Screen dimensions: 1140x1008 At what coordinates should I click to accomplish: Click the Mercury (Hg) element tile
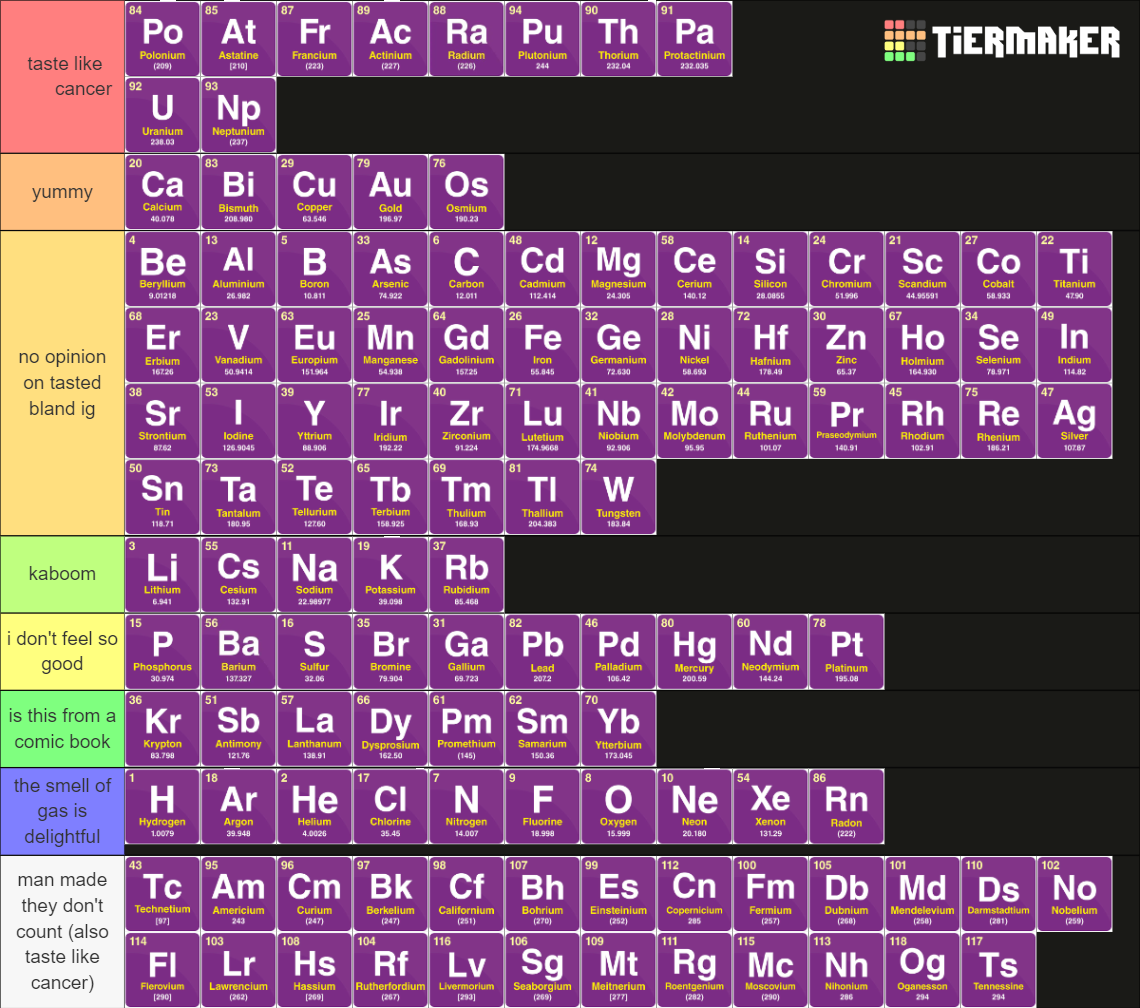point(694,651)
